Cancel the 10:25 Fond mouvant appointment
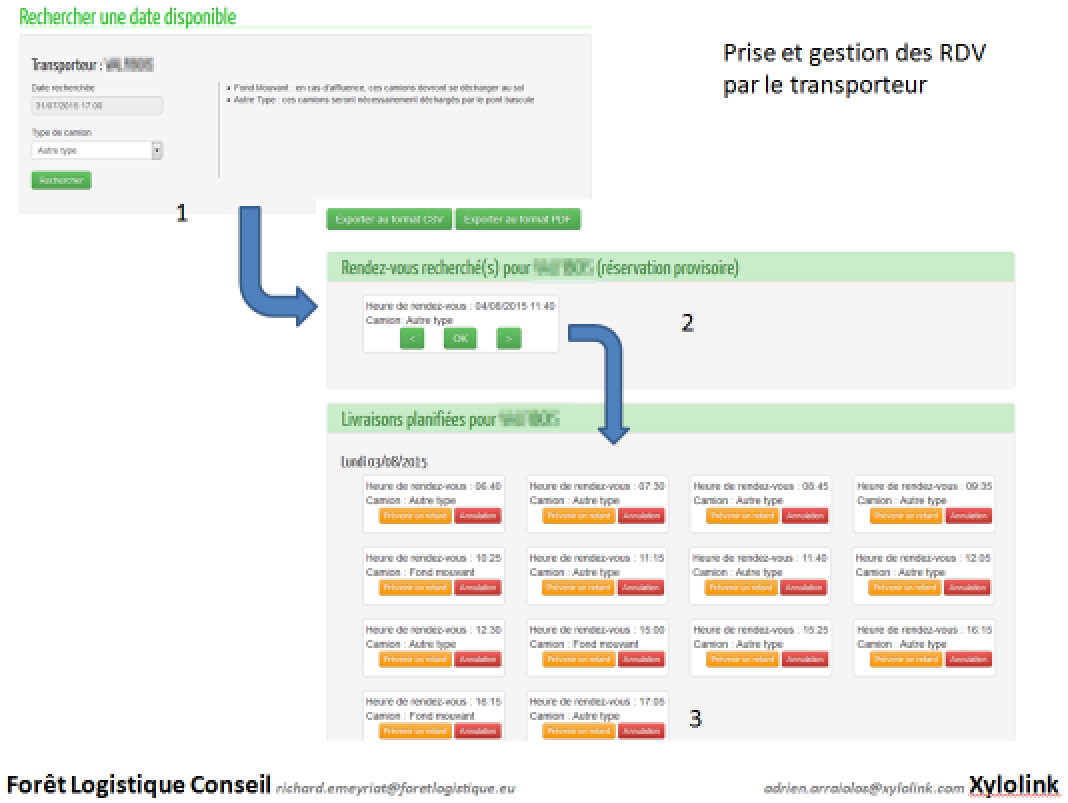1068x803 pixels. tap(477, 588)
